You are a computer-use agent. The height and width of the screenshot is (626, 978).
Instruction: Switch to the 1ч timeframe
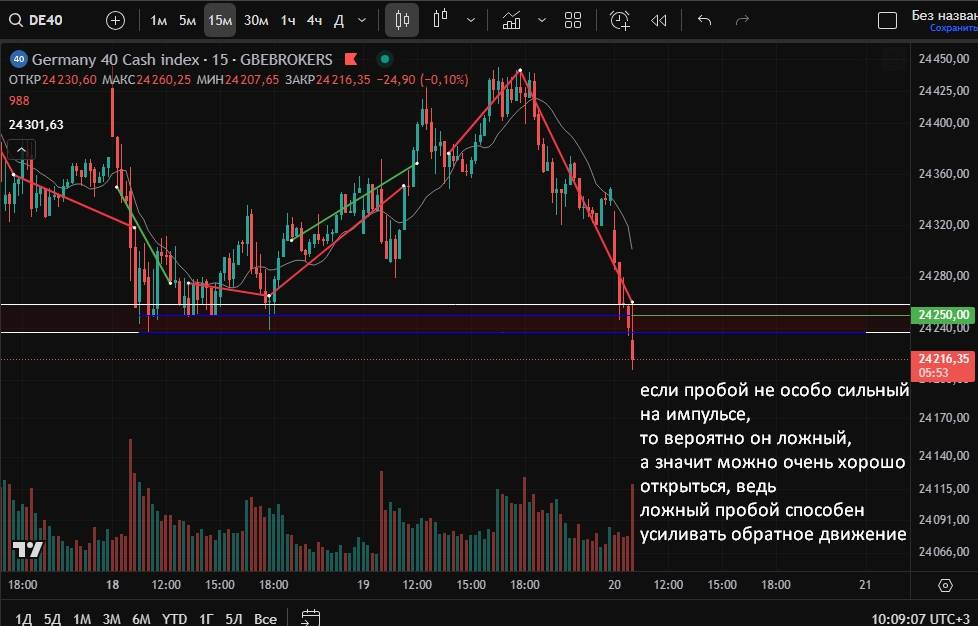tap(288, 20)
